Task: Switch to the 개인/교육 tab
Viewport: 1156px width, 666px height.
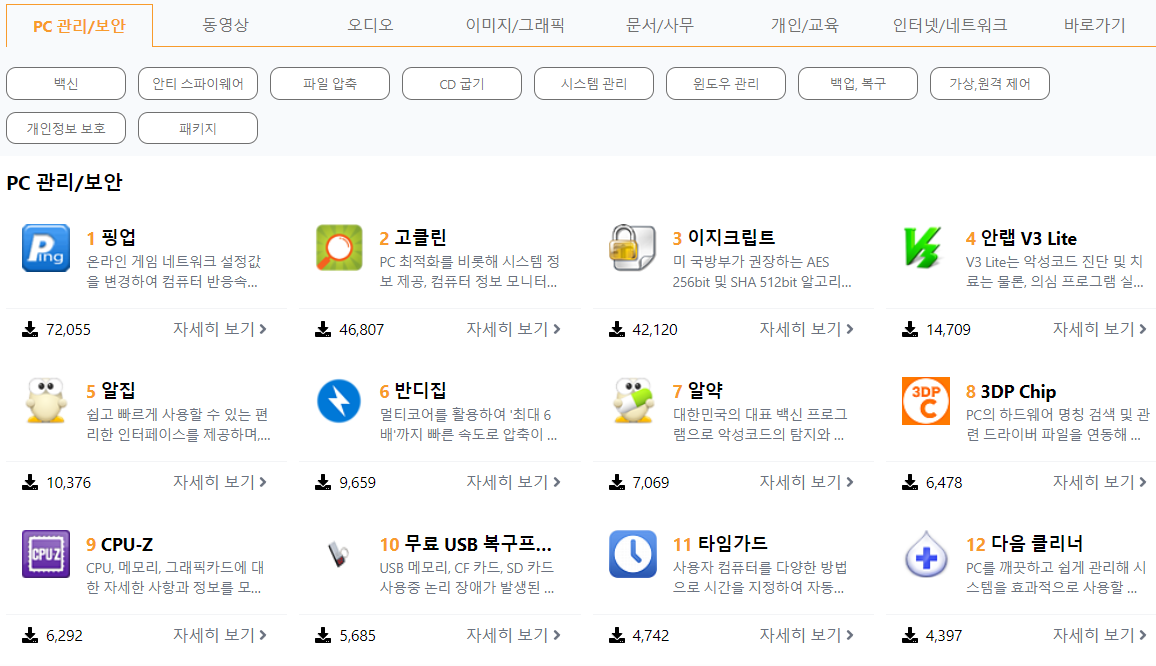Action: tap(804, 25)
